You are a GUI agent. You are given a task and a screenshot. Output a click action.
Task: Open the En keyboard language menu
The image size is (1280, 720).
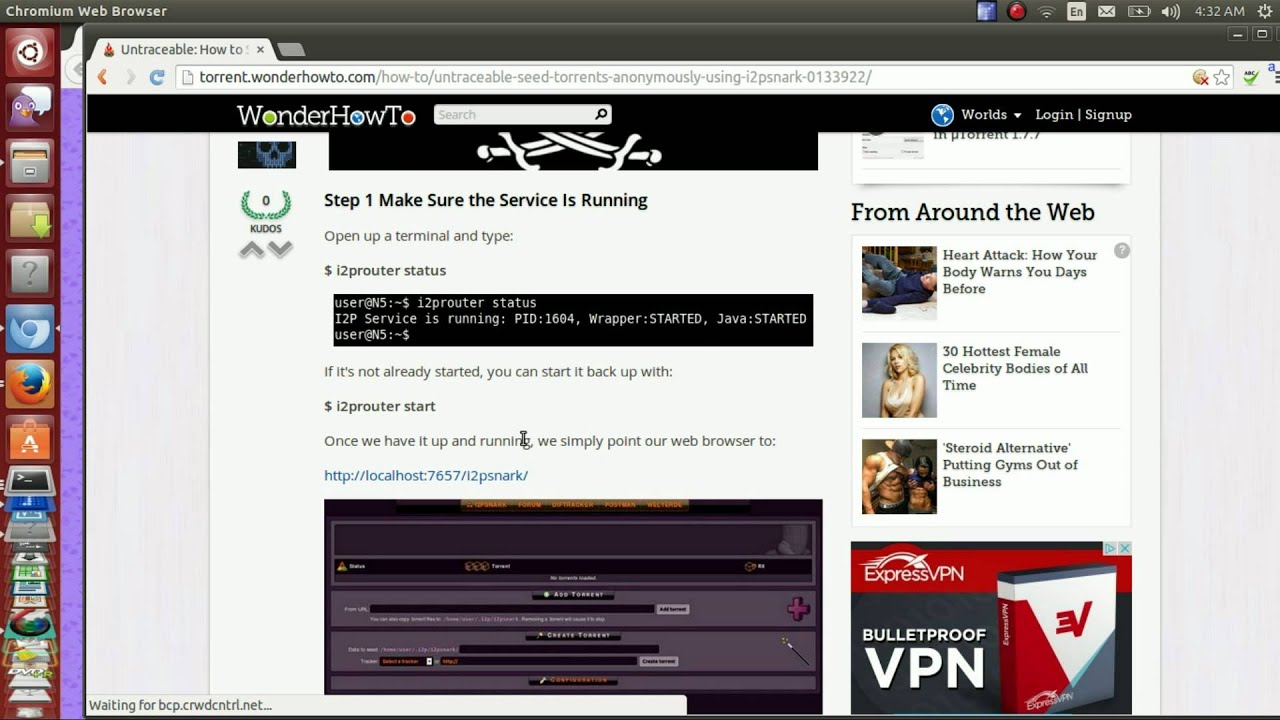[x=1076, y=12]
